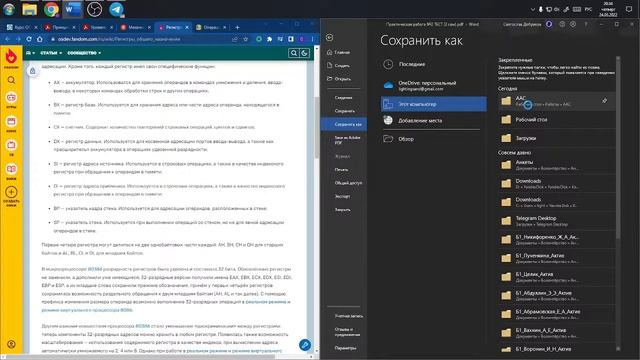Screen dimensions: 640x360
Task: Open folder Б1_Пучежкина_Актив
Action: point(556,258)
